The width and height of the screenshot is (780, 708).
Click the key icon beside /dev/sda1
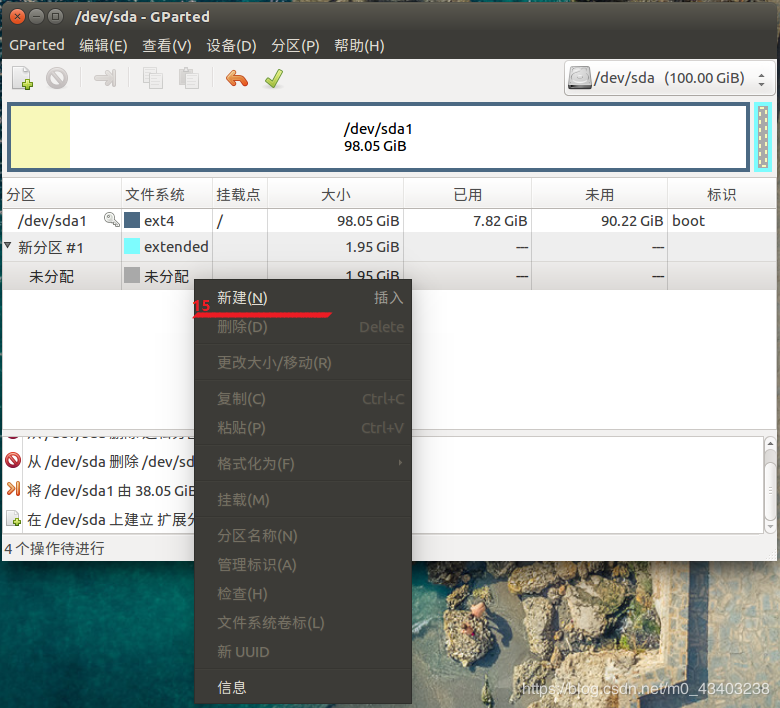coord(111,219)
